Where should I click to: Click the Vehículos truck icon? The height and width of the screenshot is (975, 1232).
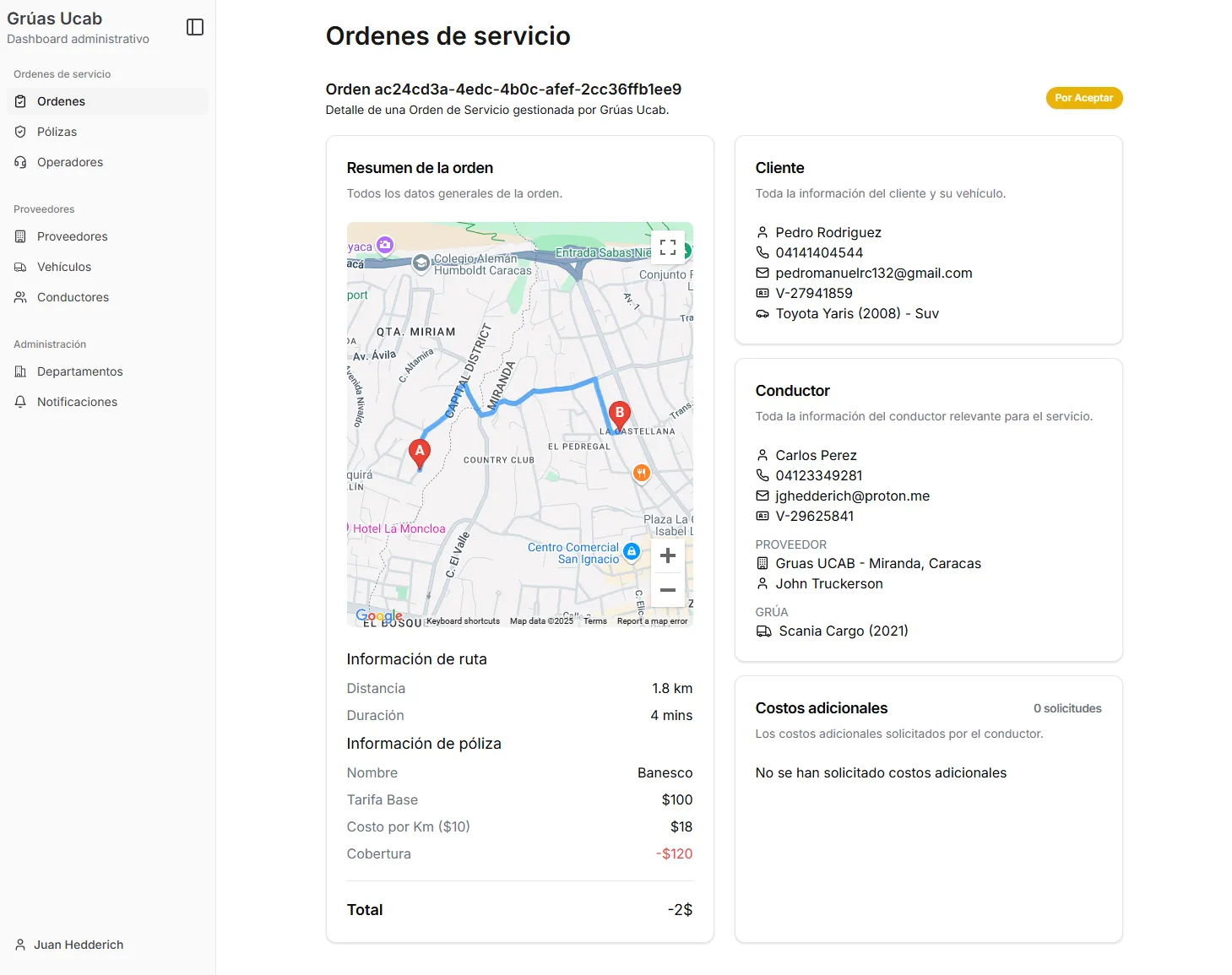(20, 267)
